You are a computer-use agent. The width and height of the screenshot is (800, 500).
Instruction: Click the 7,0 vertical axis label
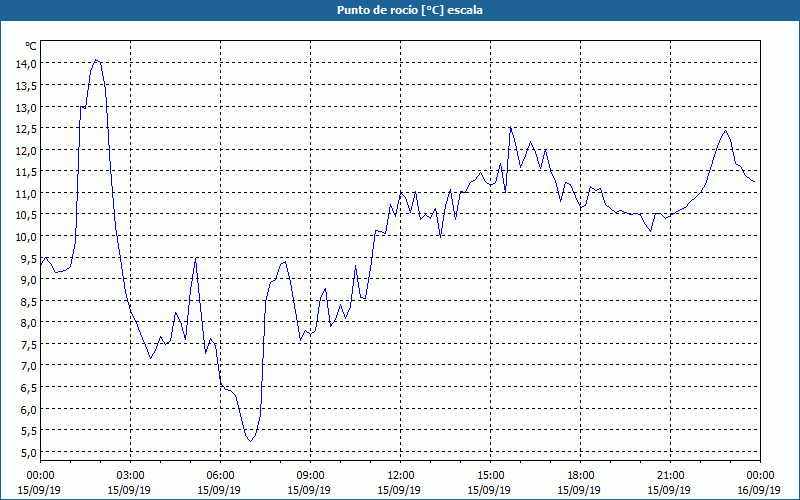click(29, 366)
